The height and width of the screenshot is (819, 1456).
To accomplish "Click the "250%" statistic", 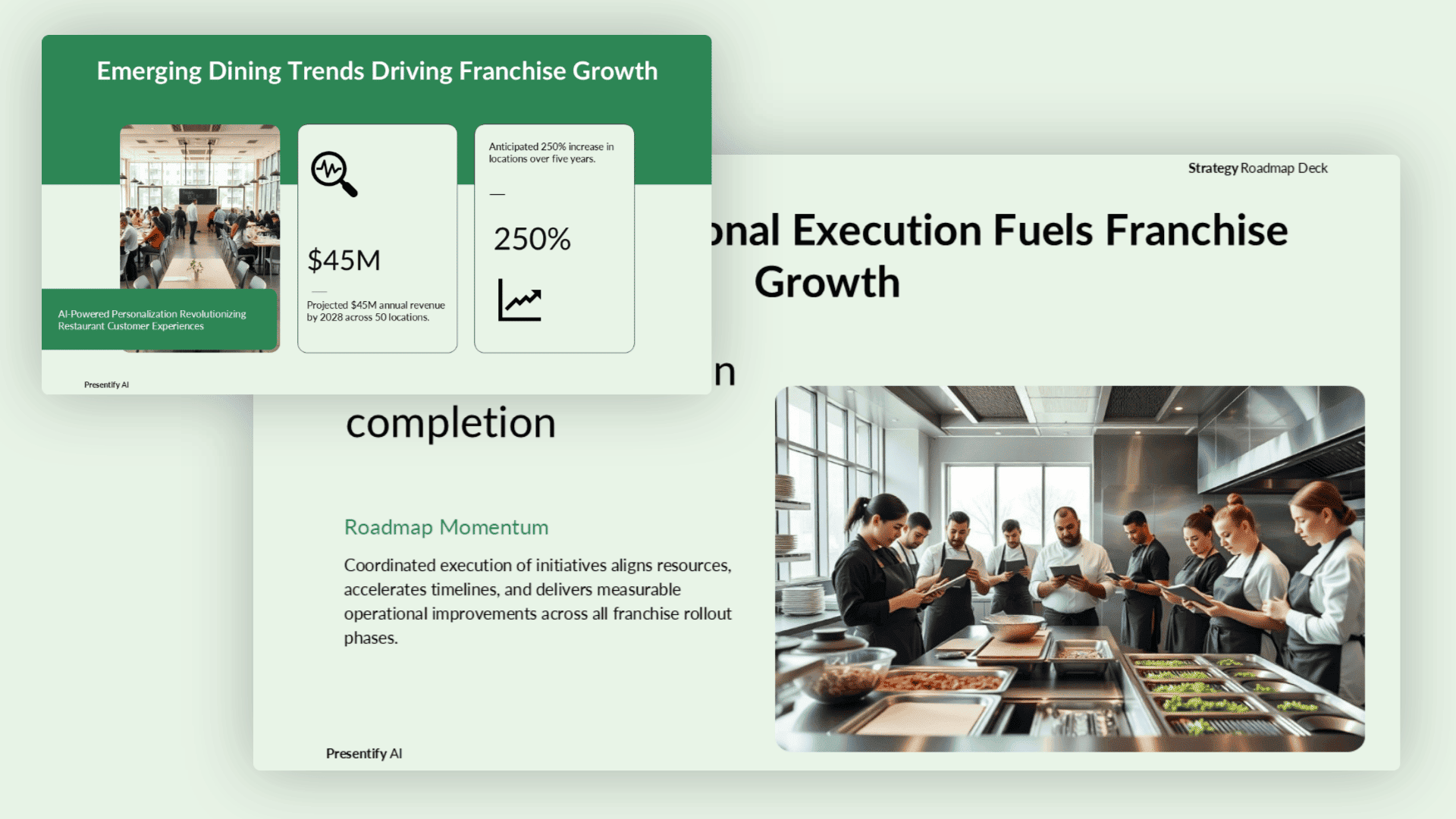I will click(x=532, y=239).
